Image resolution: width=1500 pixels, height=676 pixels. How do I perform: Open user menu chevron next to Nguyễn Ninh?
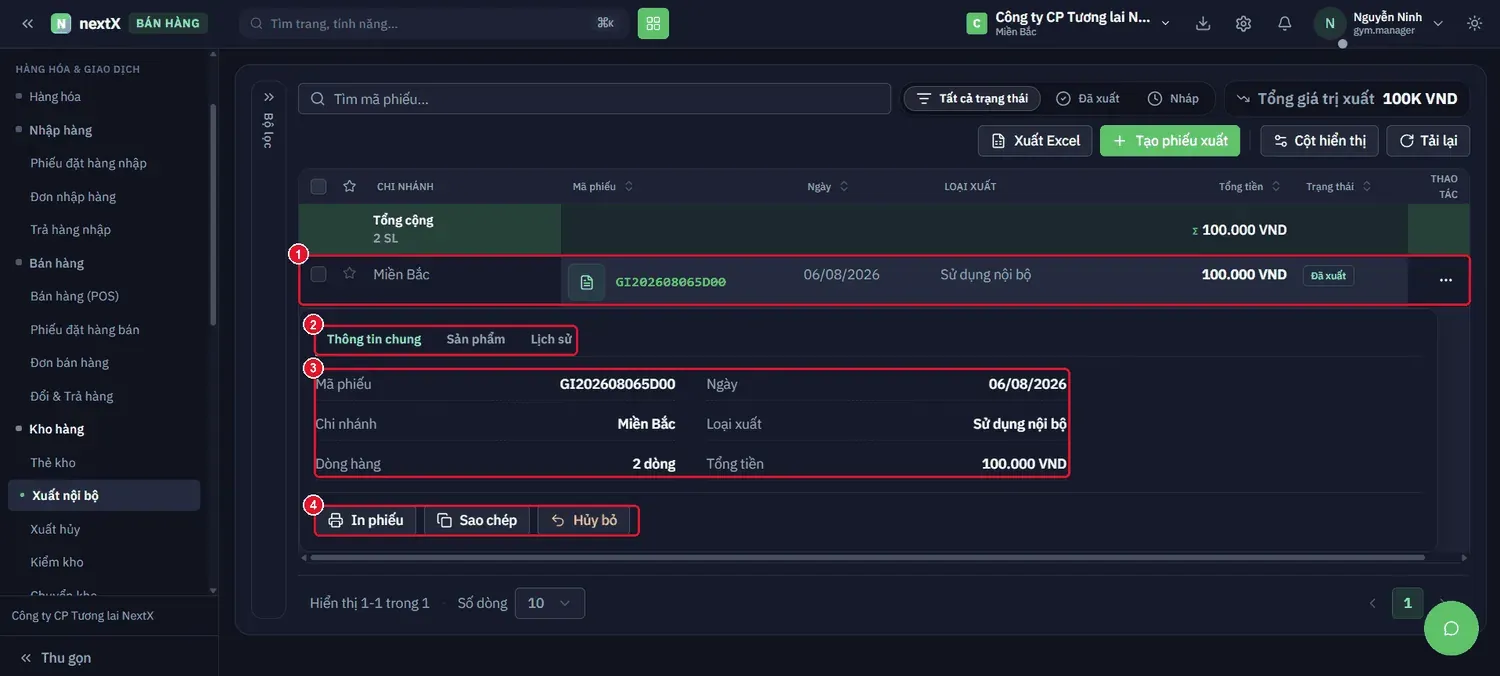point(1438,23)
